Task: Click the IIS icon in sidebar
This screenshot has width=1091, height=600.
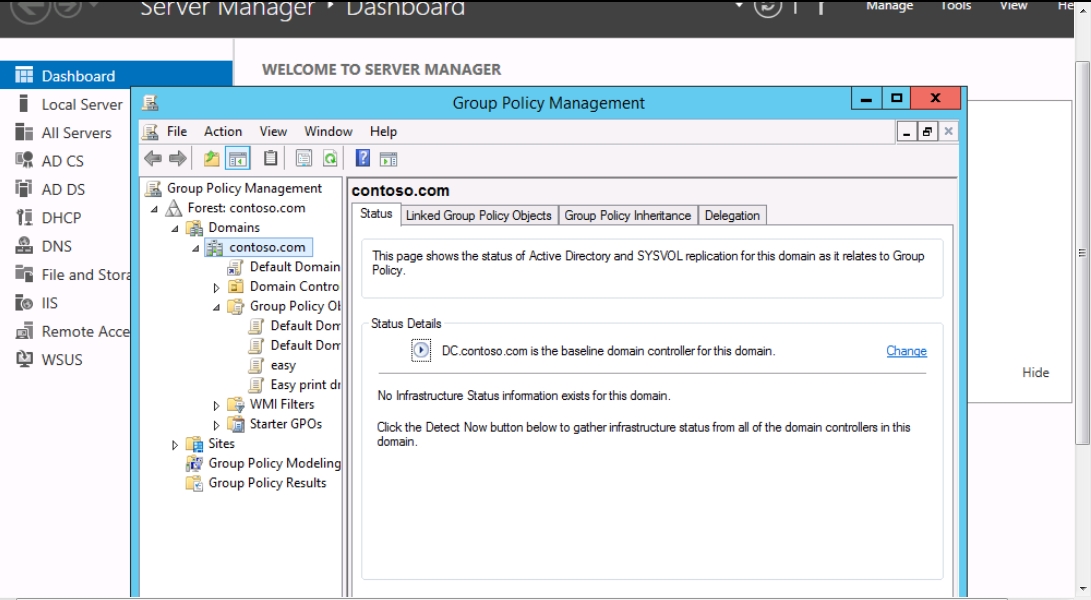Action: (24, 303)
